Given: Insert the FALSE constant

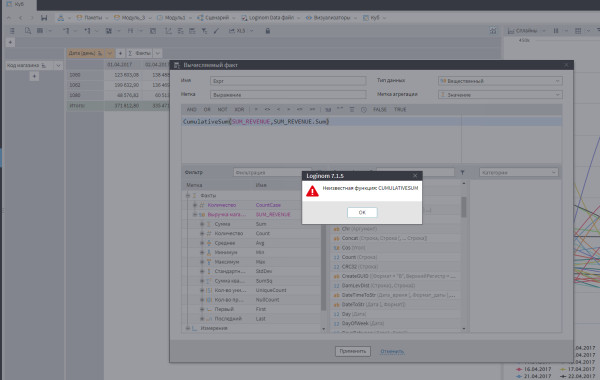Looking at the screenshot, I should [x=380, y=109].
